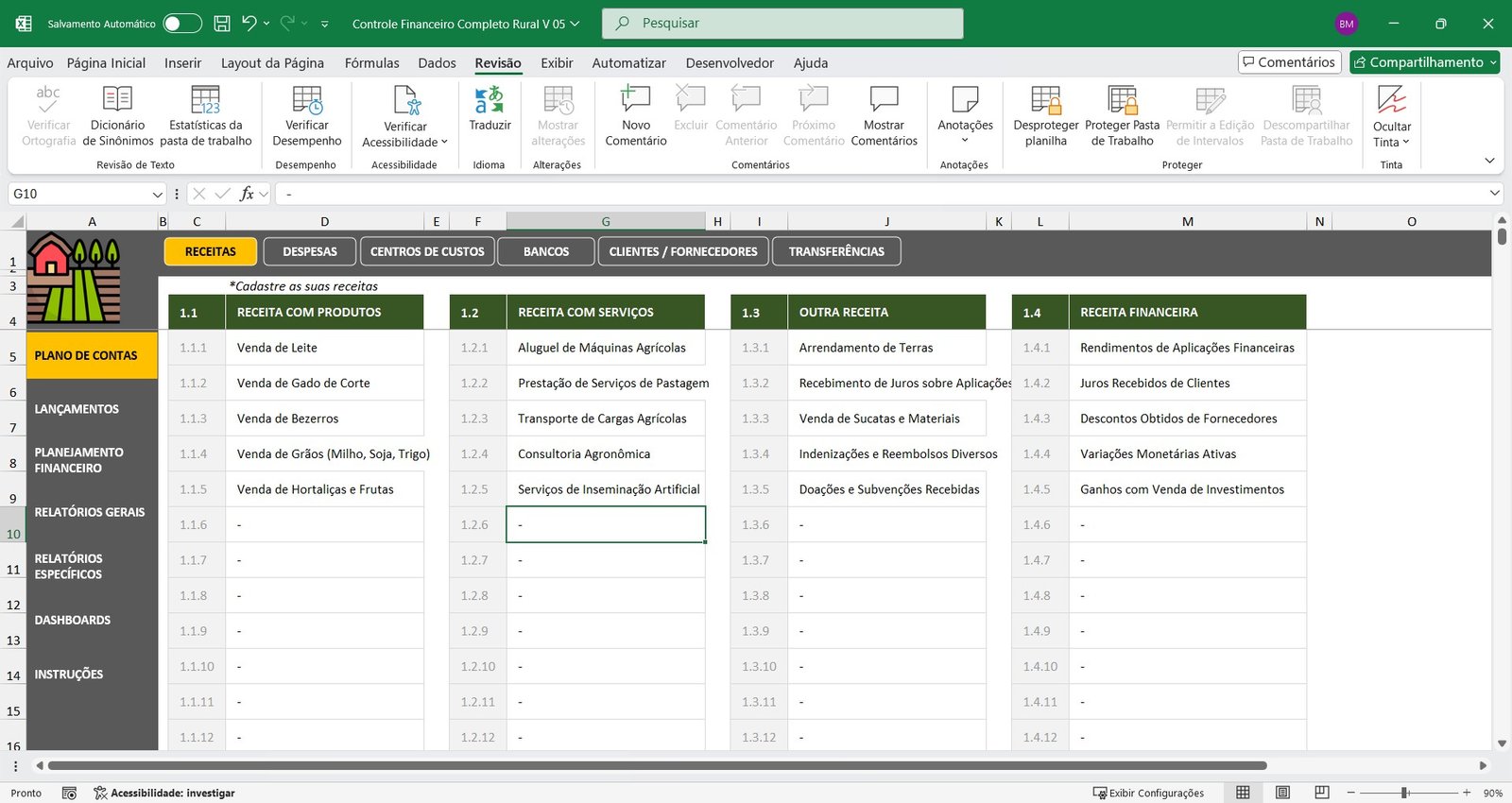Image resolution: width=1512 pixels, height=803 pixels.
Task: Open the Exibir ribbon tab
Action: (557, 63)
